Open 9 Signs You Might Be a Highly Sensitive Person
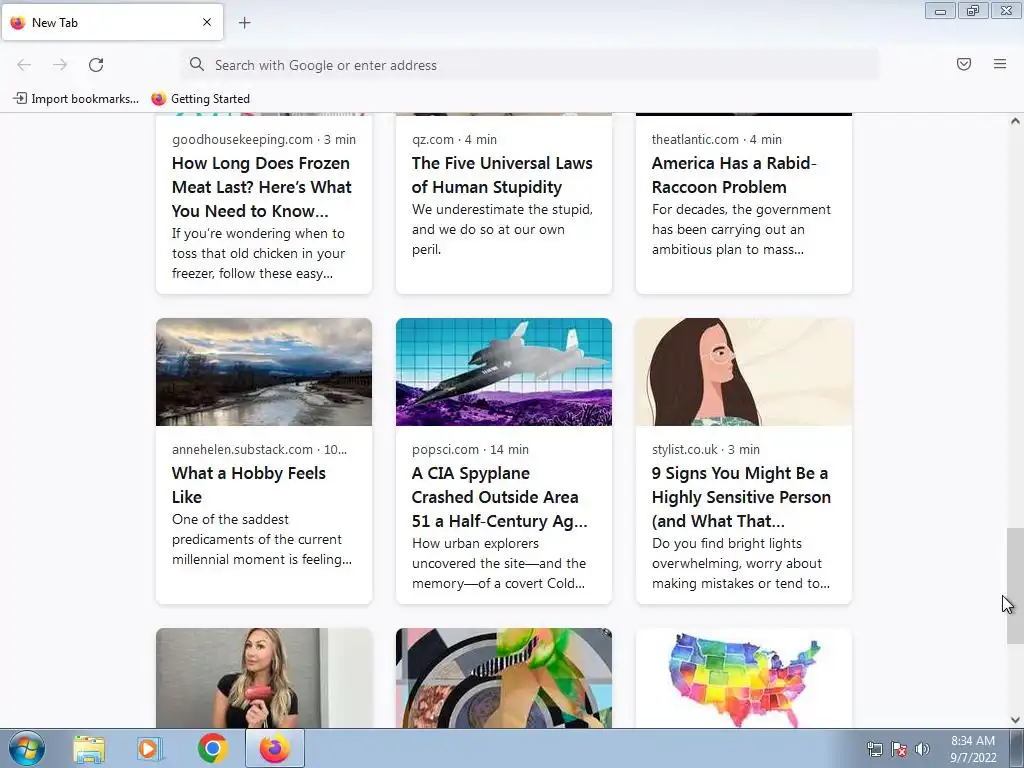The height and width of the screenshot is (768, 1024). tap(741, 497)
